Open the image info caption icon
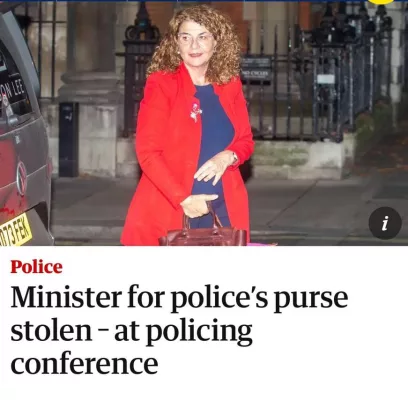 385,223
